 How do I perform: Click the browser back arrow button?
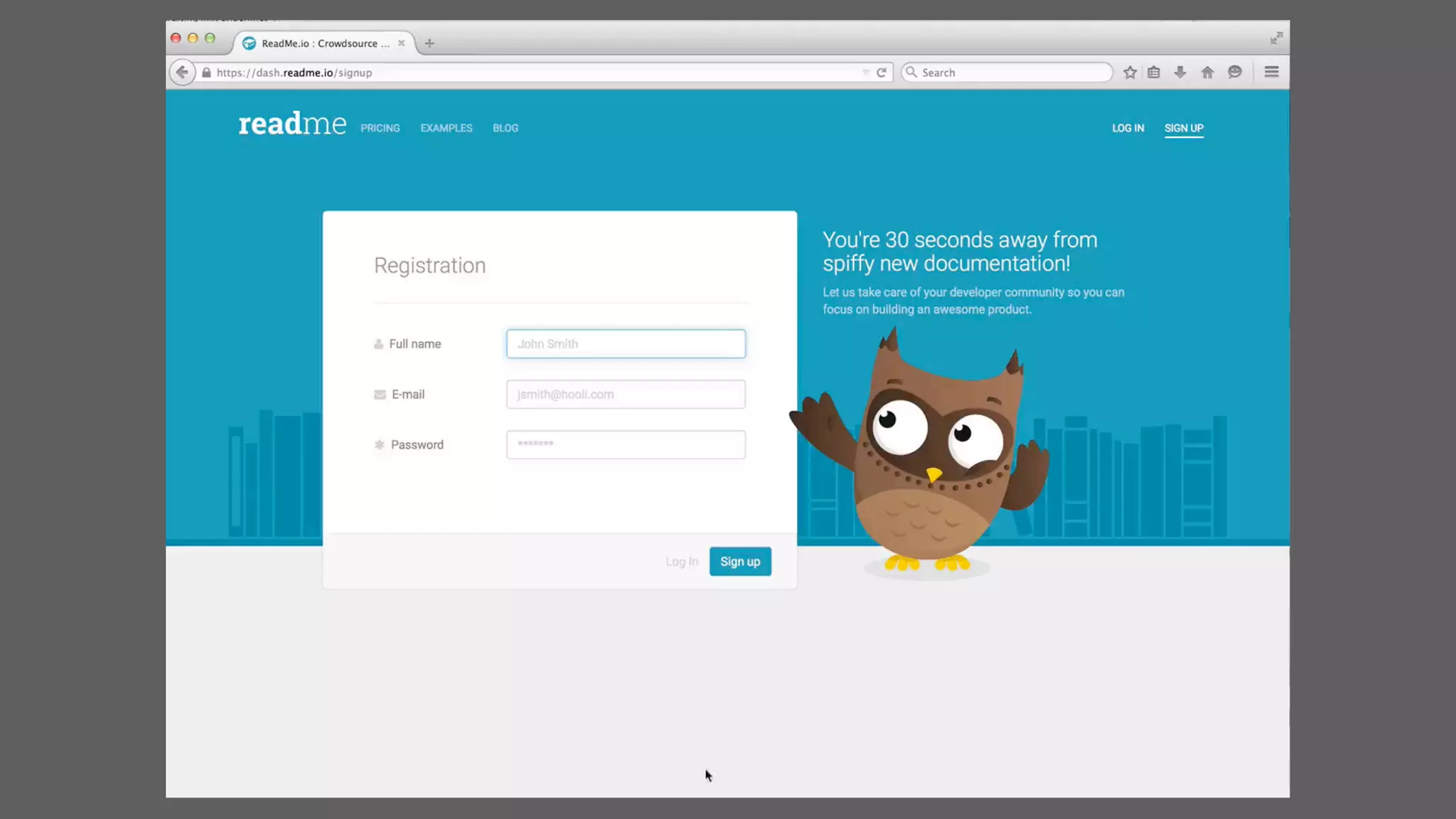click(x=182, y=73)
